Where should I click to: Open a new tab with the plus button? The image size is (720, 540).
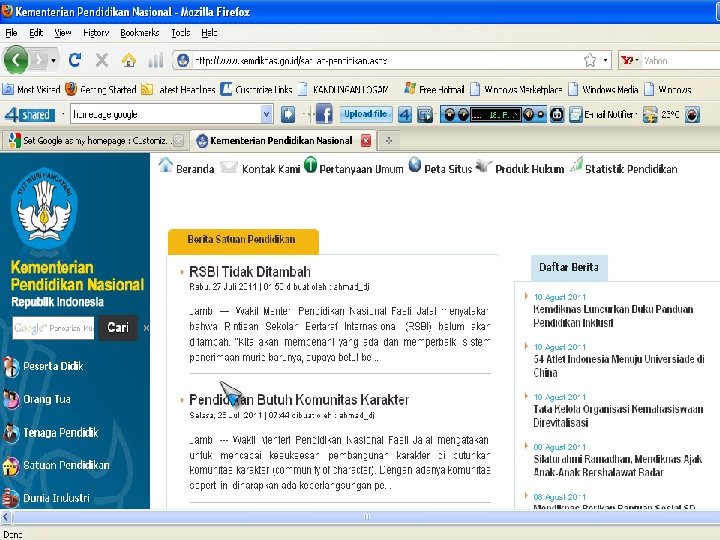coord(388,141)
